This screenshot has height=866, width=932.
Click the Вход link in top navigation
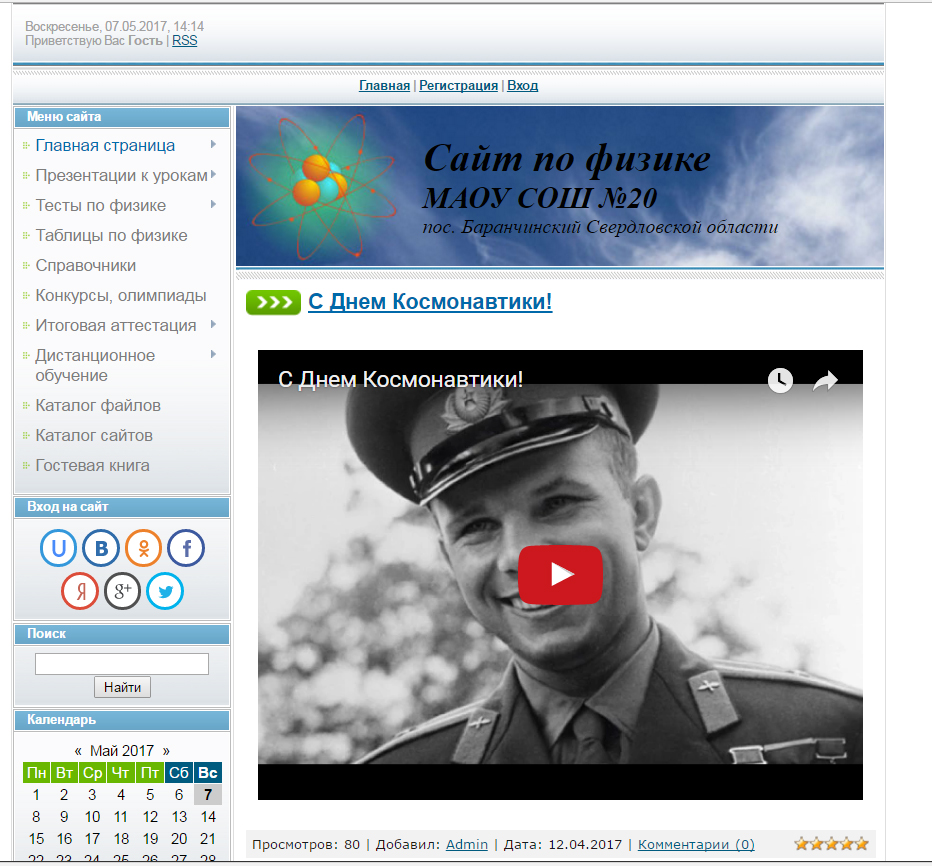(522, 86)
